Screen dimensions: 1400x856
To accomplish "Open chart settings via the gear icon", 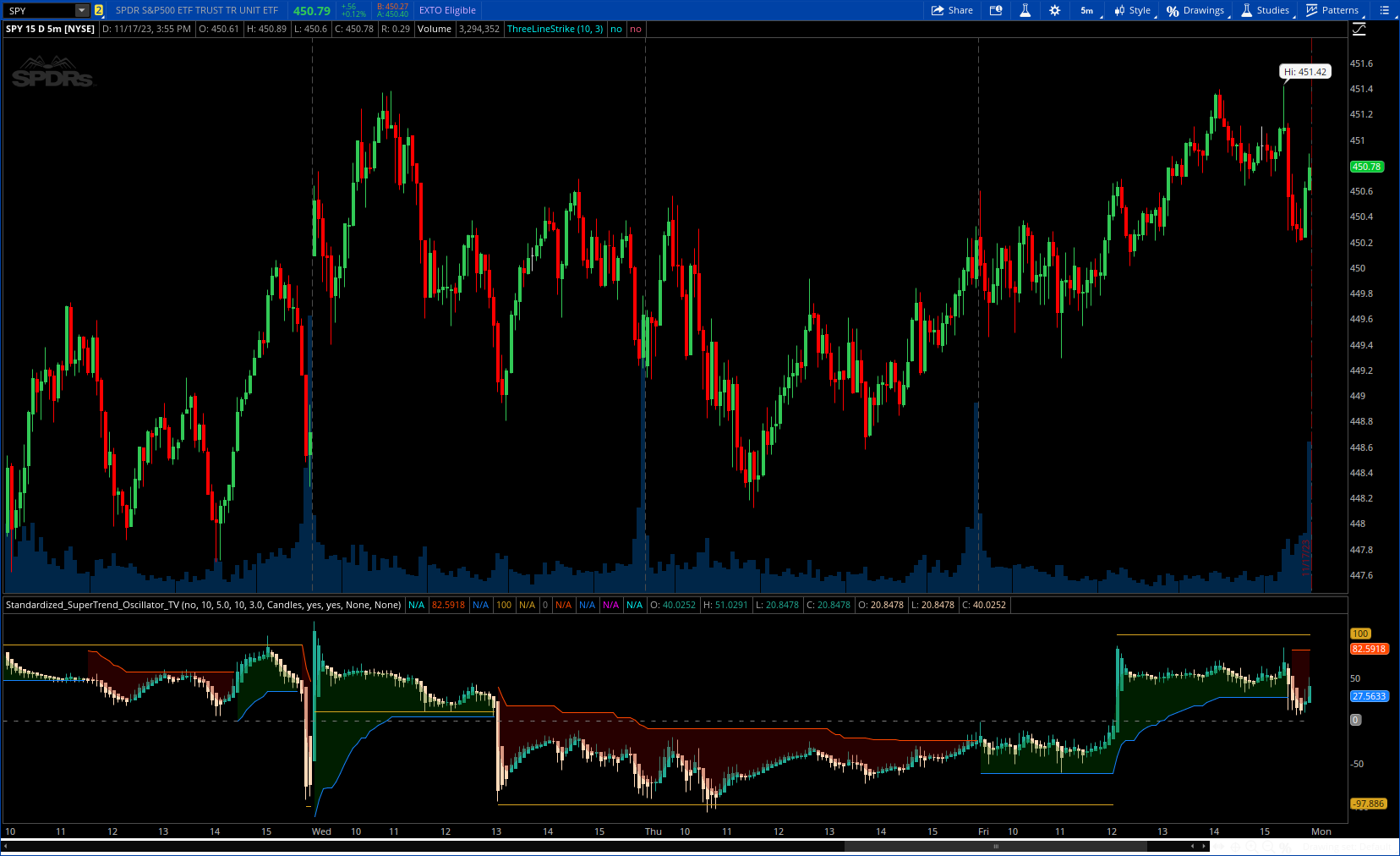I will pos(1054,10).
